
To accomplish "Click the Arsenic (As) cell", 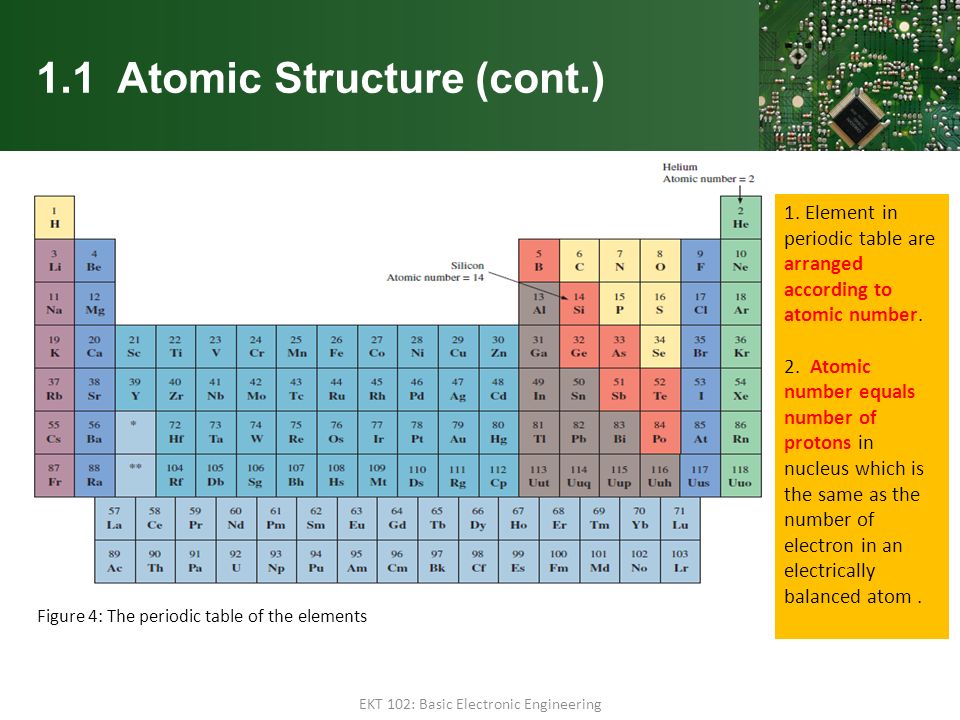I will coord(620,347).
